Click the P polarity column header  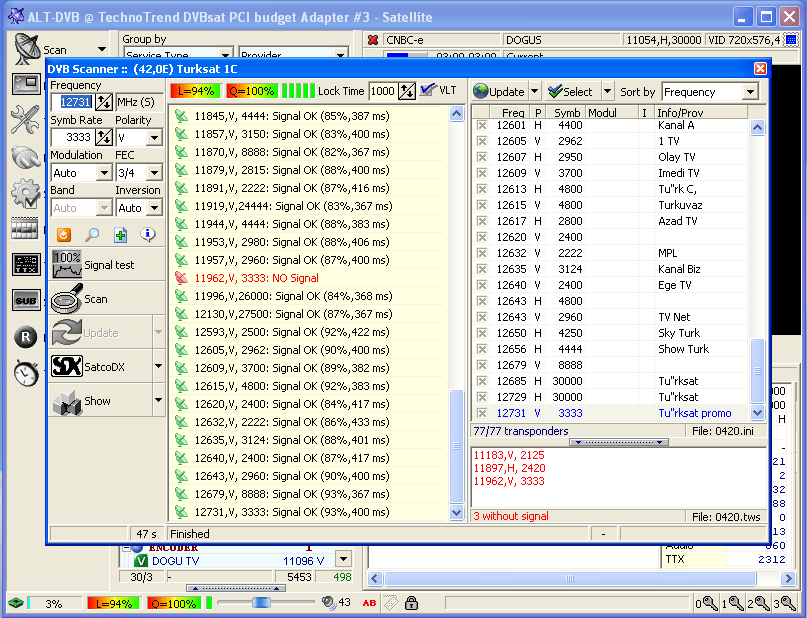point(538,112)
